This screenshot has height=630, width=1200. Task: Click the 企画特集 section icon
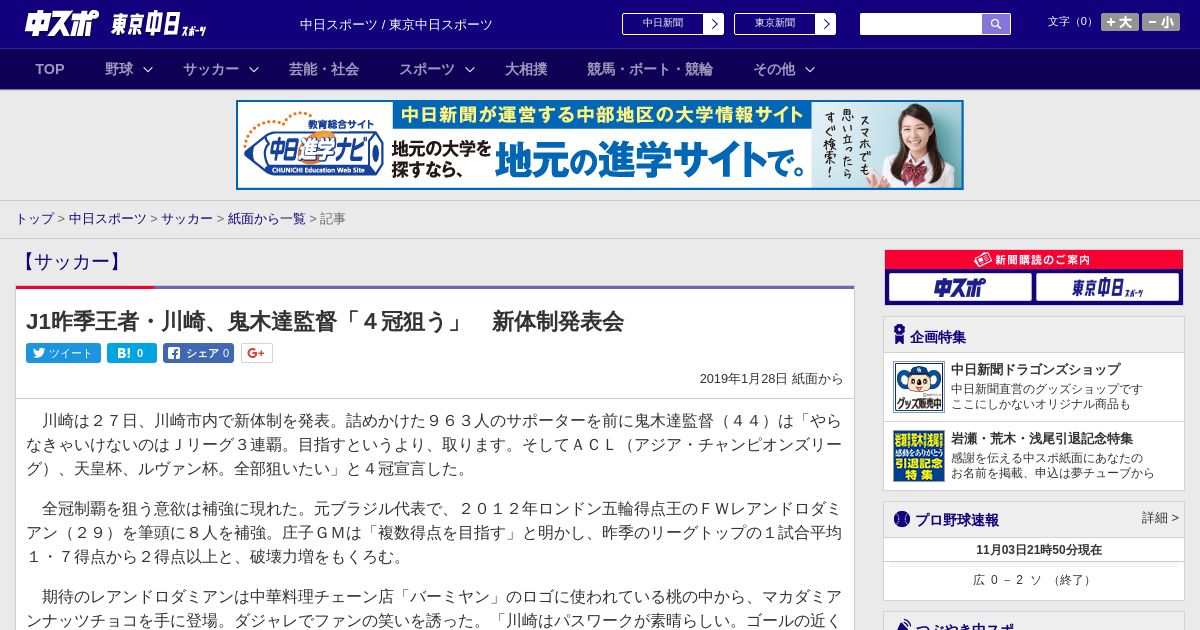pyautogui.click(x=899, y=335)
